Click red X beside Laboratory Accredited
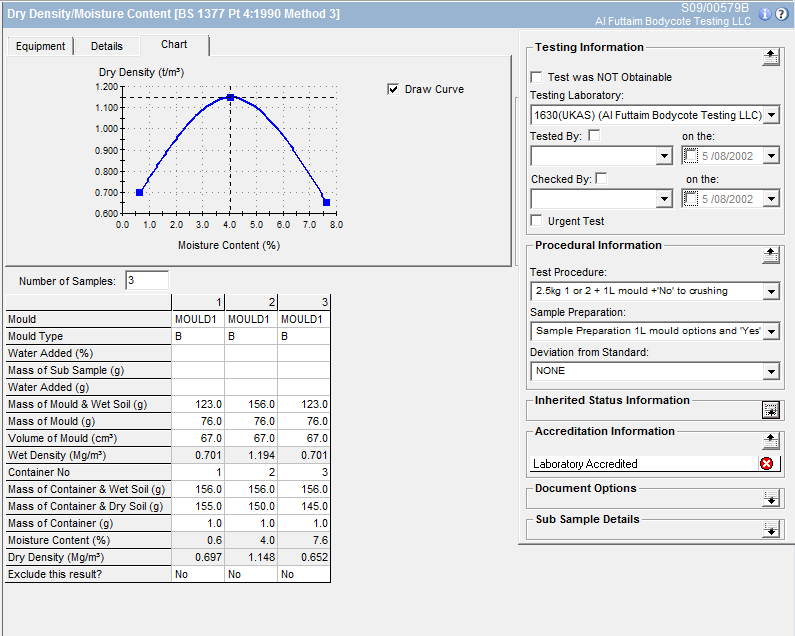 [766, 464]
